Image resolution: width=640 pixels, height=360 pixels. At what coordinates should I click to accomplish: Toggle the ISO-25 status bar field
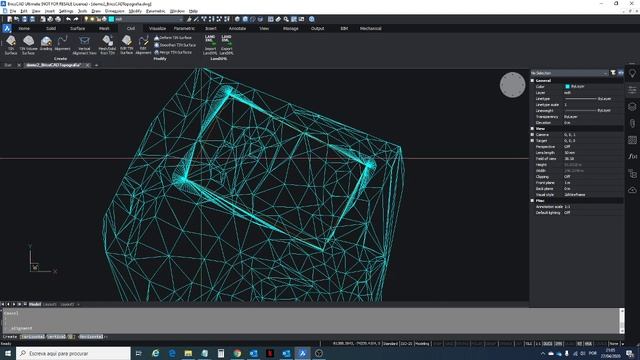tap(407, 344)
